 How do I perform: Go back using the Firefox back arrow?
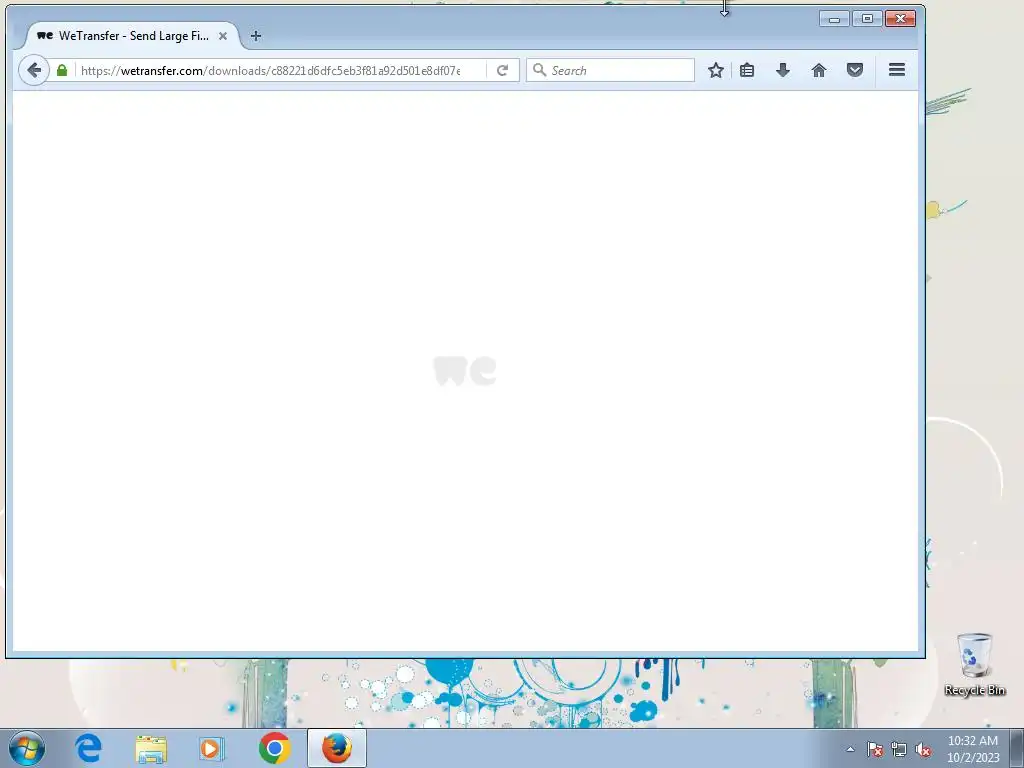[34, 71]
